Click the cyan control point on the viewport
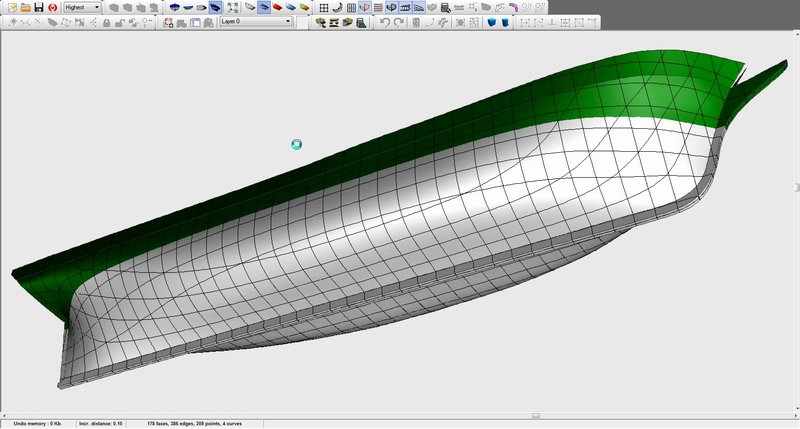 pos(297,145)
